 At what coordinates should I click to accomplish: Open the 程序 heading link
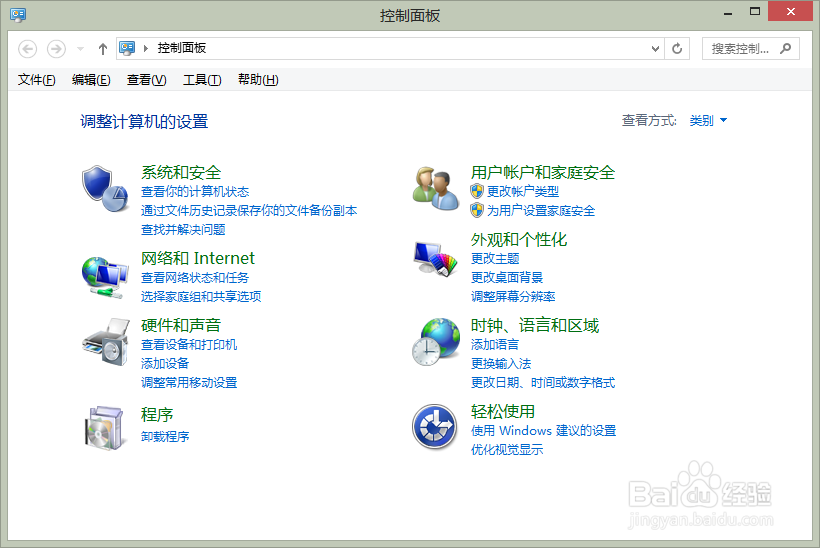157,415
